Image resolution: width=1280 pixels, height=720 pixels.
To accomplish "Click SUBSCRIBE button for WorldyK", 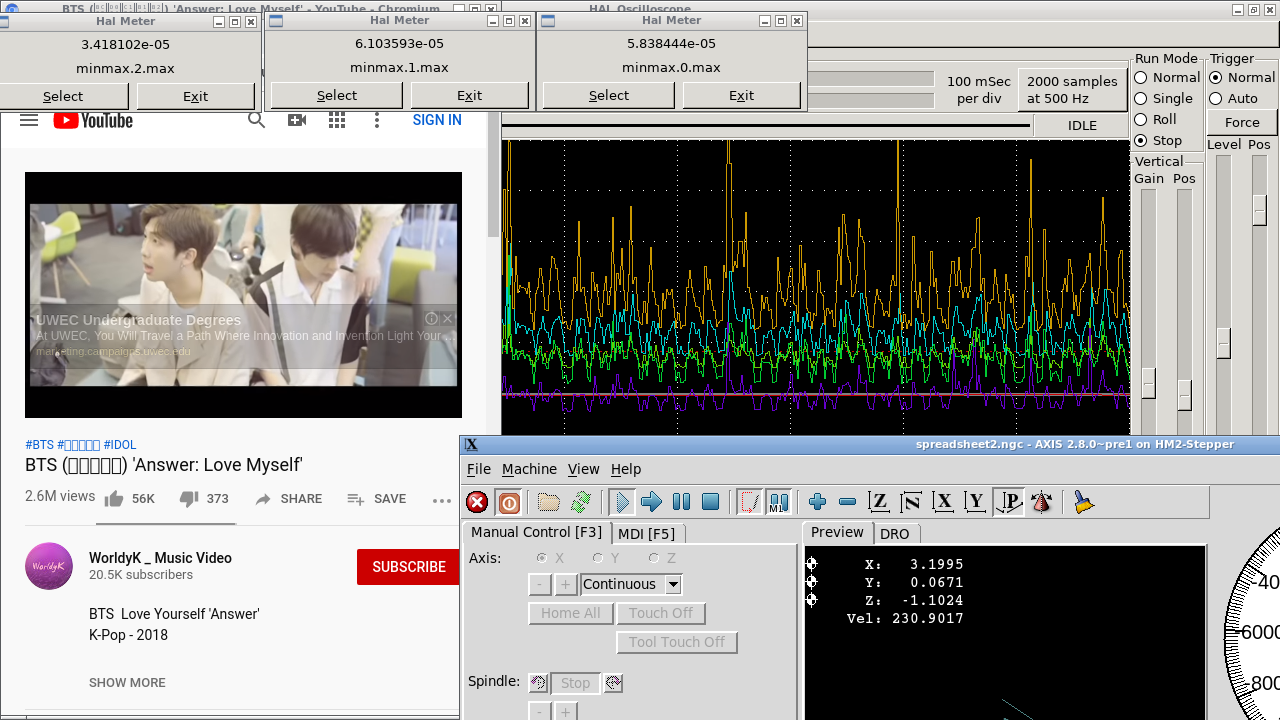I will [x=409, y=567].
